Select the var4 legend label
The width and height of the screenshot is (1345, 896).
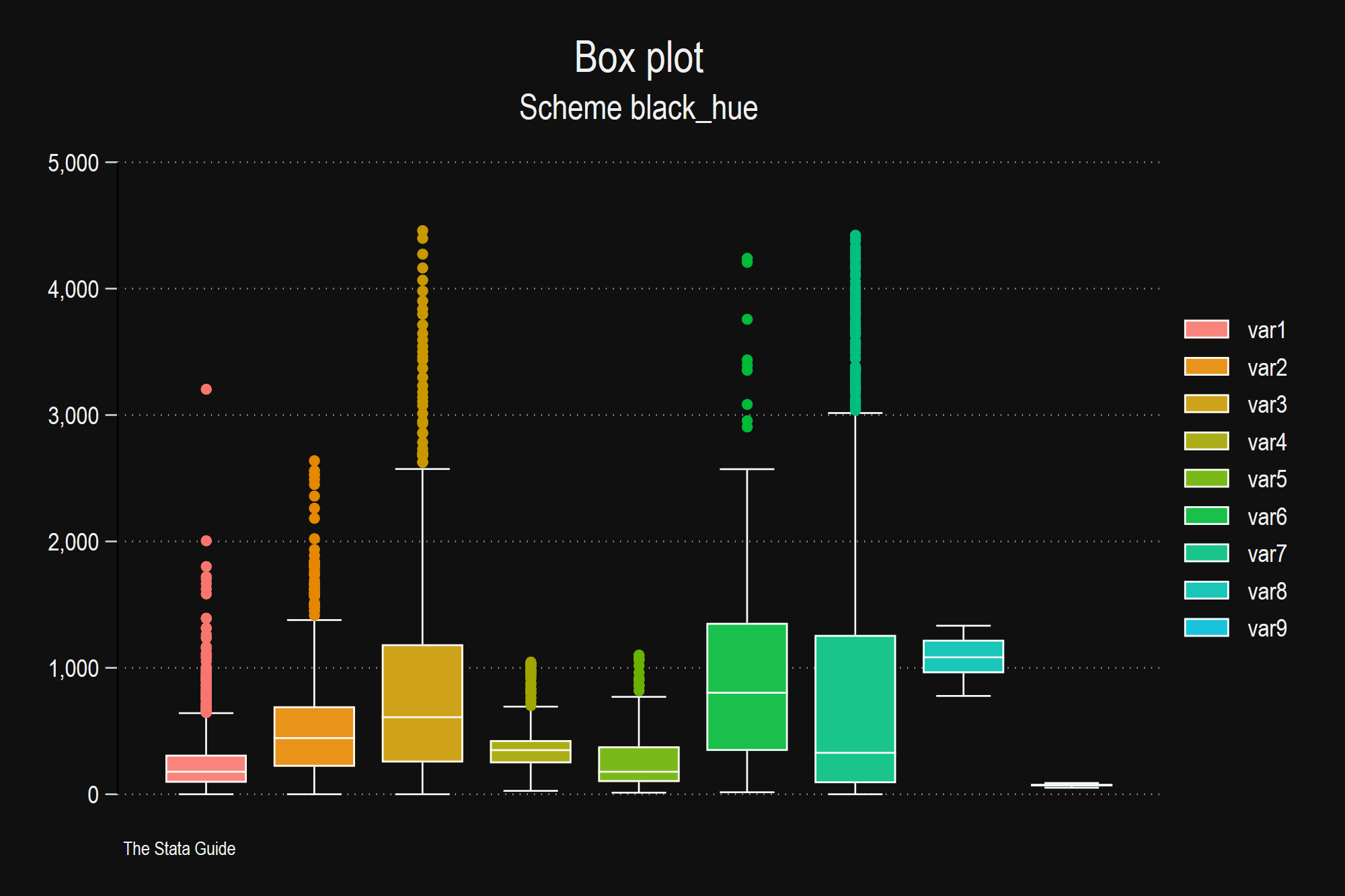pos(1266,442)
